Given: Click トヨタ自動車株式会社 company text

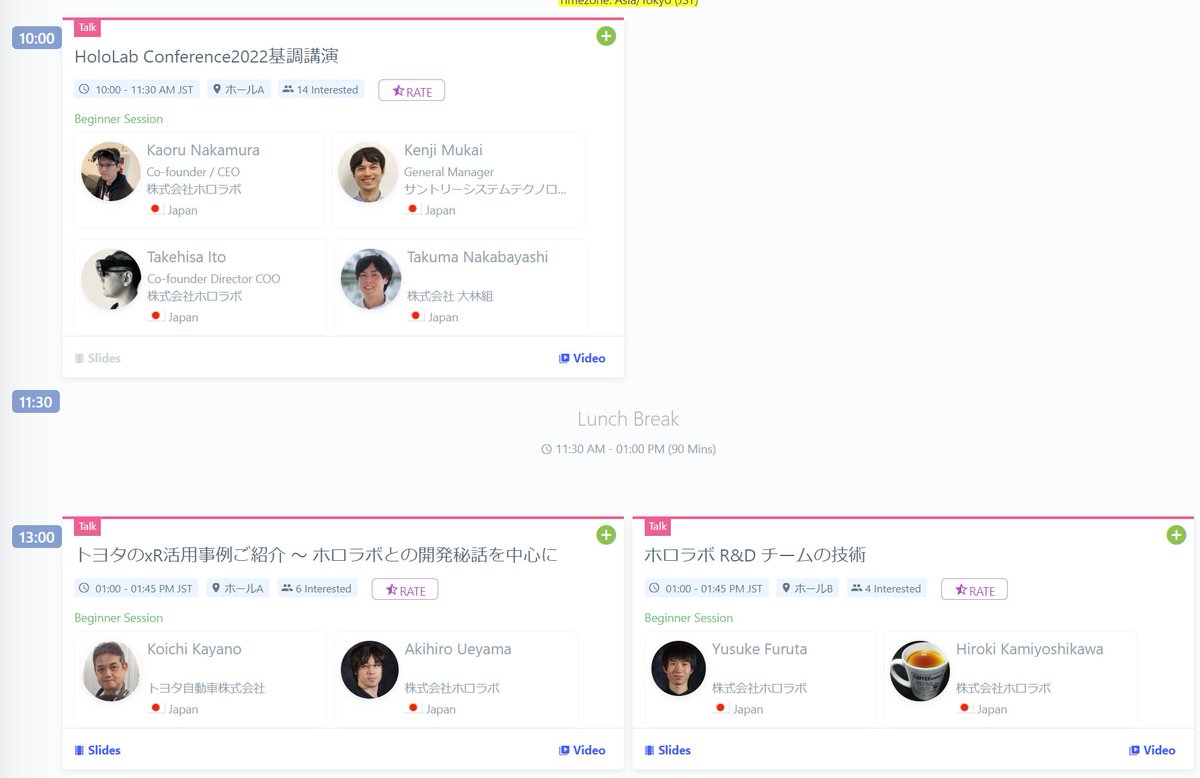Looking at the screenshot, I should [206, 688].
